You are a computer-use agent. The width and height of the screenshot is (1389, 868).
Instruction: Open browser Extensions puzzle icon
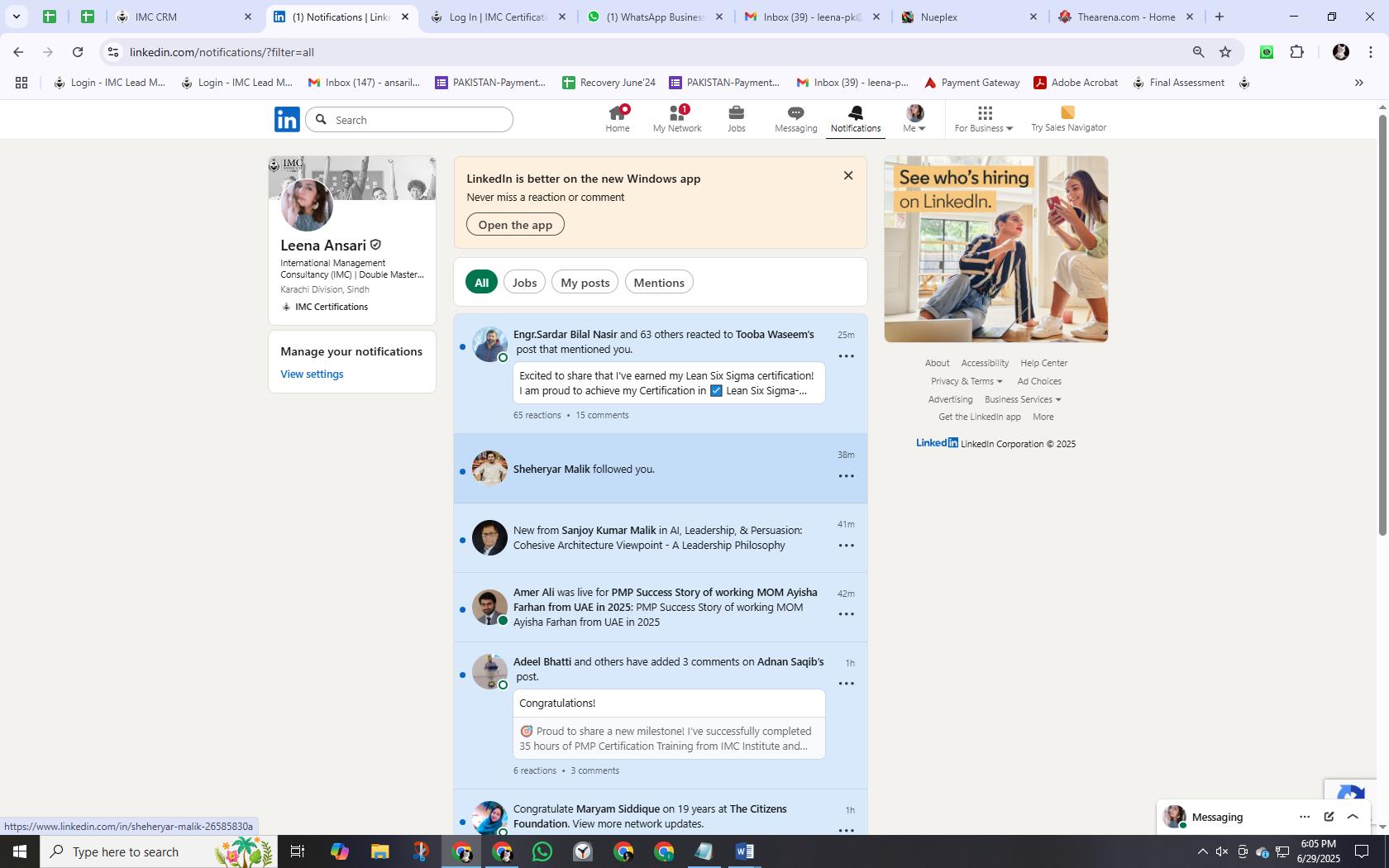point(1296,52)
